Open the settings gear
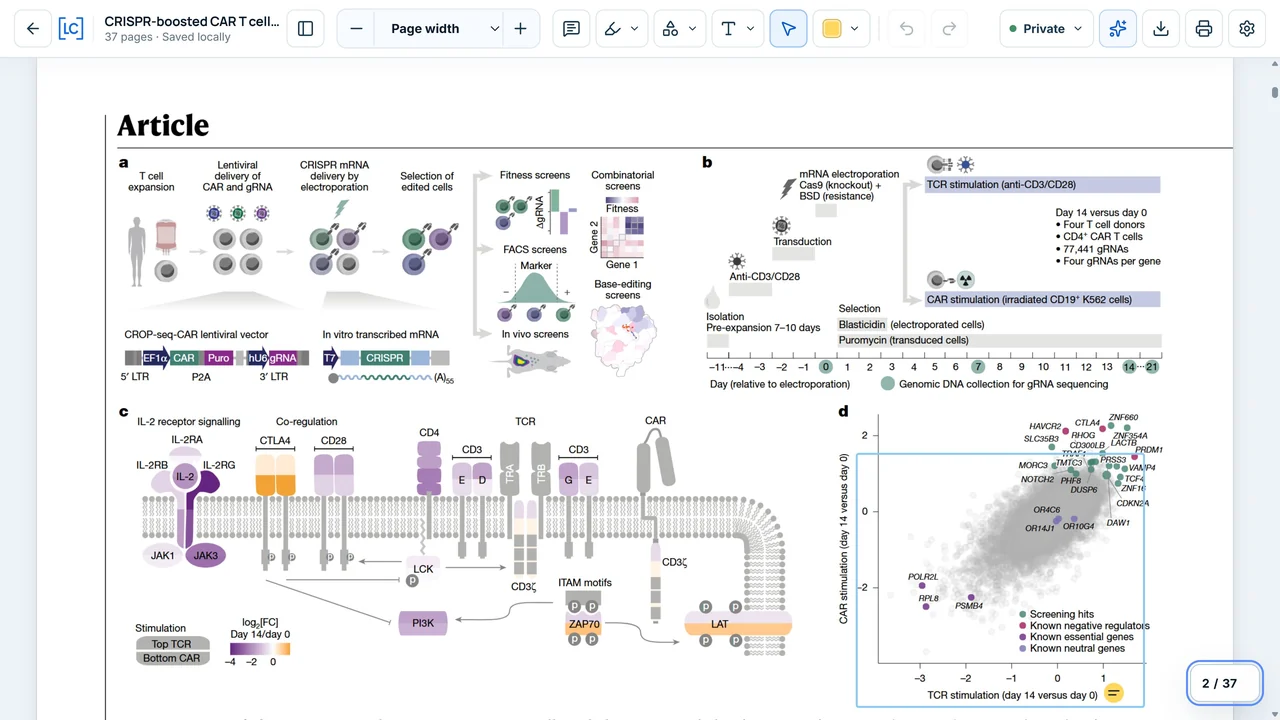Viewport: 1280px width, 720px height. click(1247, 29)
